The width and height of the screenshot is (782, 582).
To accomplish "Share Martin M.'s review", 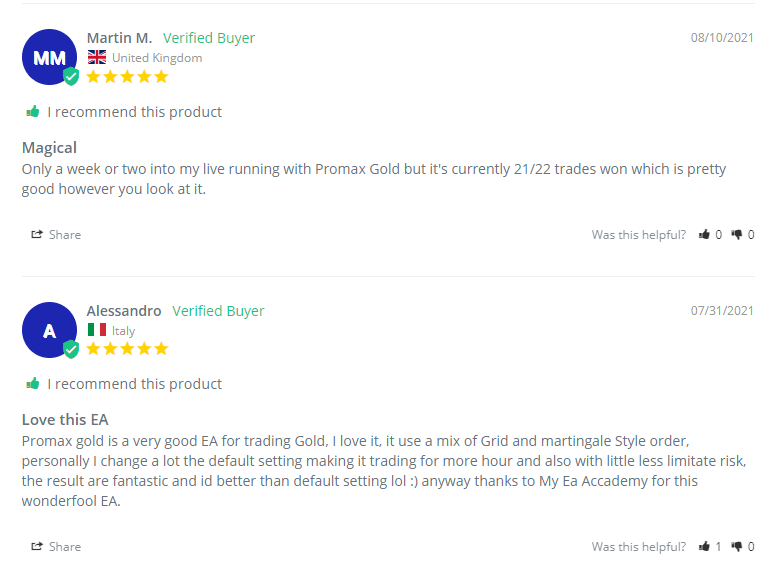I will 56,235.
